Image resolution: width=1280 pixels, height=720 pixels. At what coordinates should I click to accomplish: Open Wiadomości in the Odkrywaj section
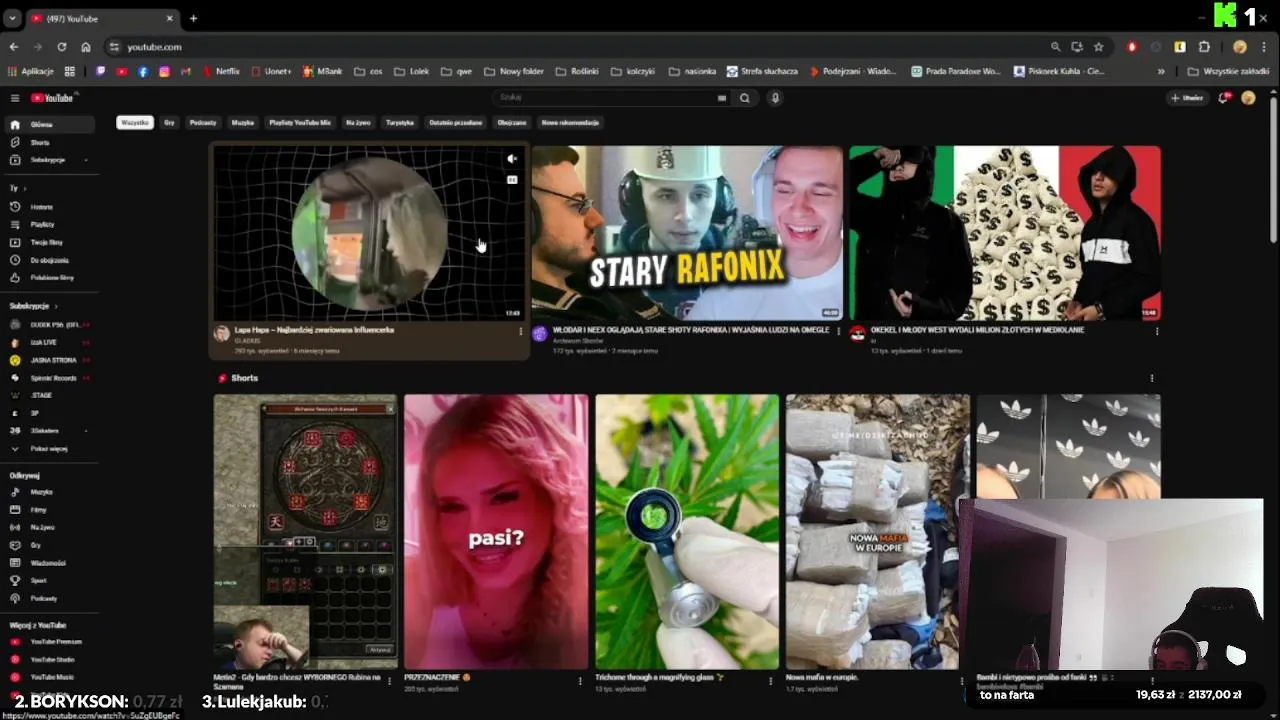[x=50, y=563]
